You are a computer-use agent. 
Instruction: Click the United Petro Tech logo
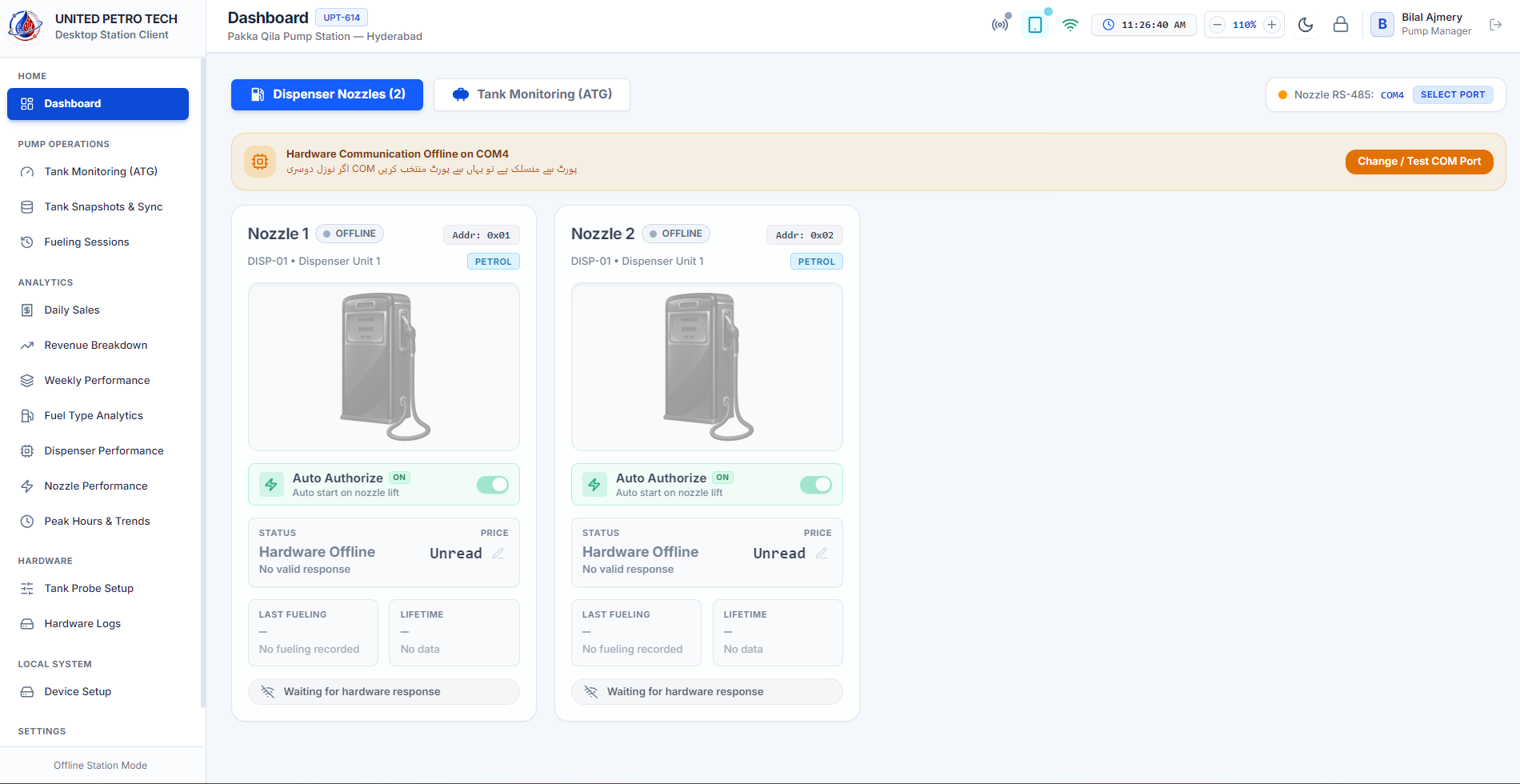pos(26,26)
